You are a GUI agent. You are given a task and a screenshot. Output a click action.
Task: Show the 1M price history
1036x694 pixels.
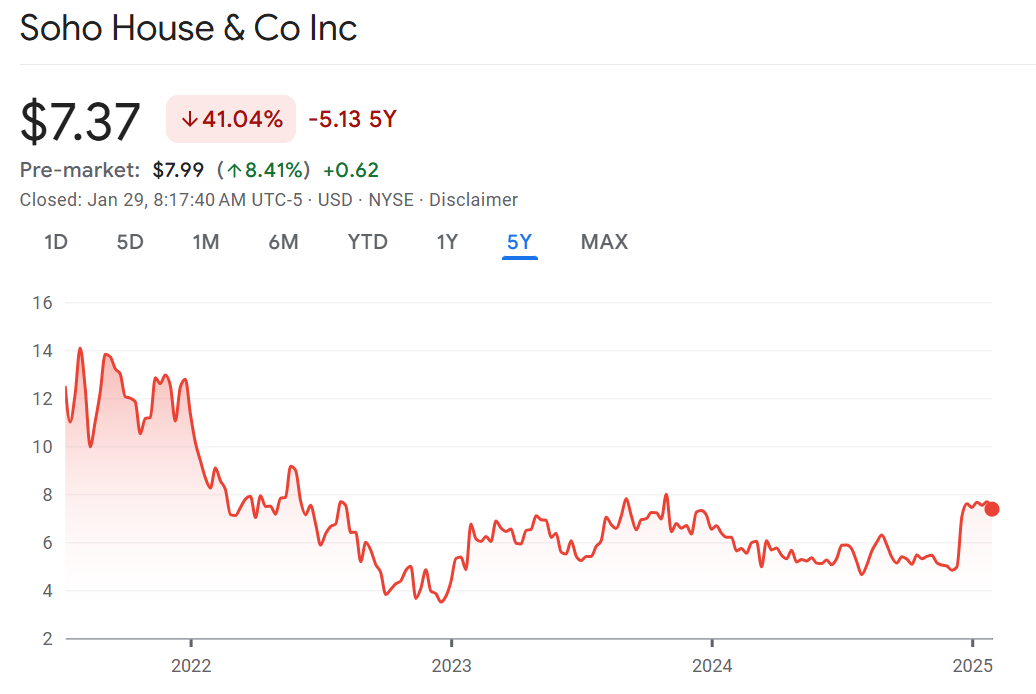click(x=206, y=241)
